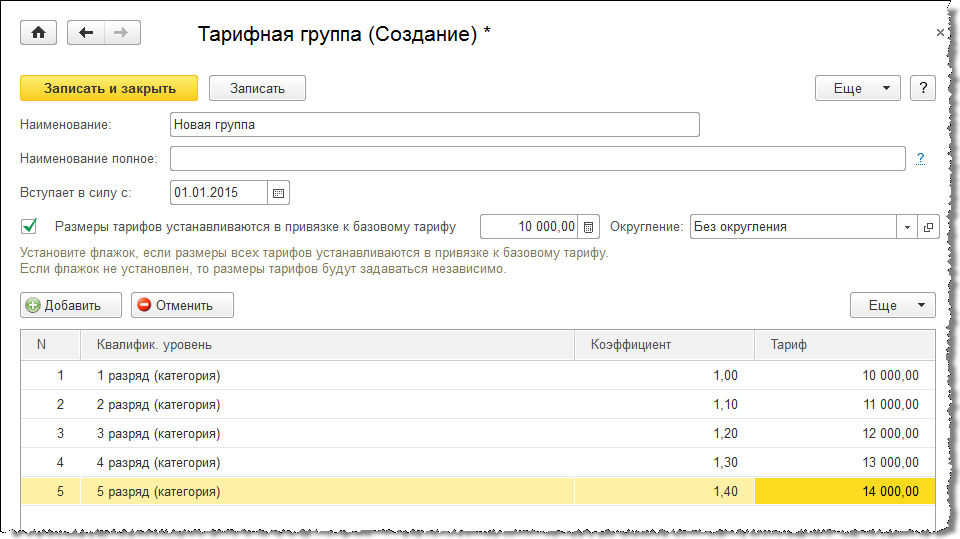Image resolution: width=960 pixels, height=539 pixels.
Task: Click the Наименование полное input field
Action: (538, 159)
